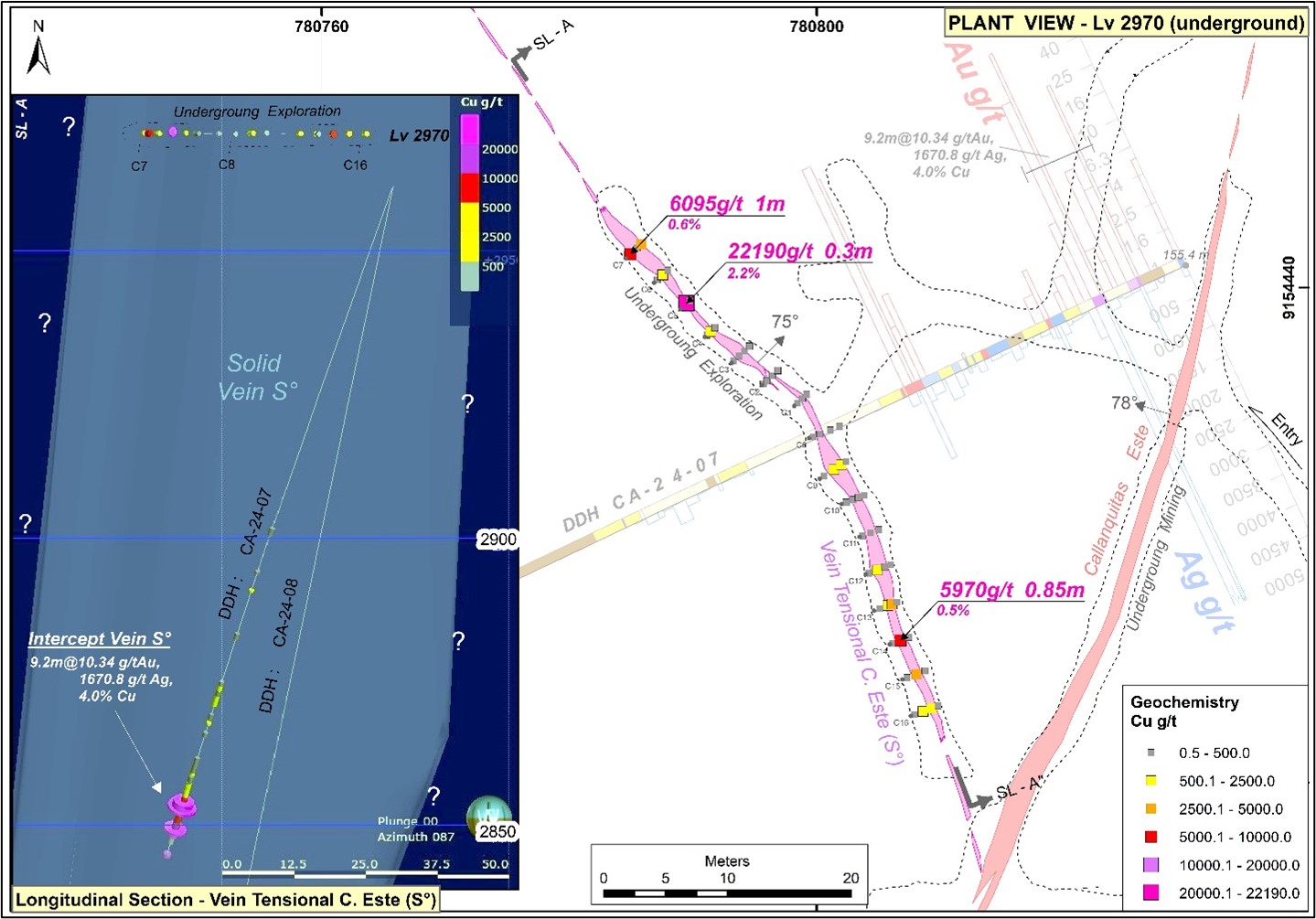This screenshot has width=1316, height=919.
Task: Click the 'Intercept Vein S°' heading
Action: [99, 639]
